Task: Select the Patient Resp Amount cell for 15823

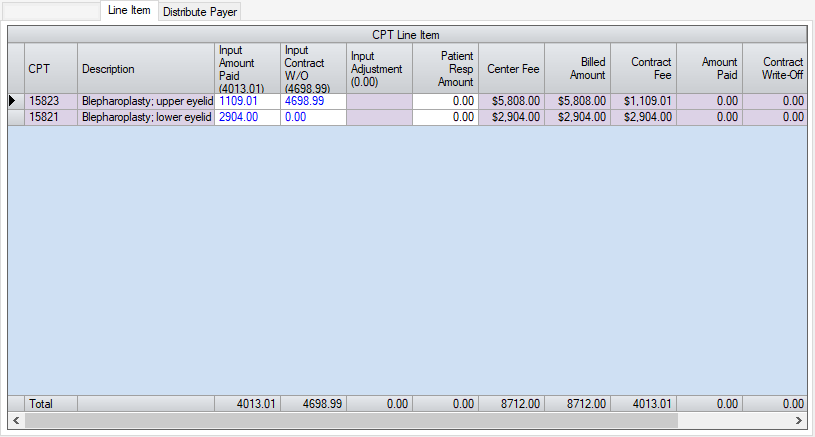Action: pyautogui.click(x=444, y=101)
